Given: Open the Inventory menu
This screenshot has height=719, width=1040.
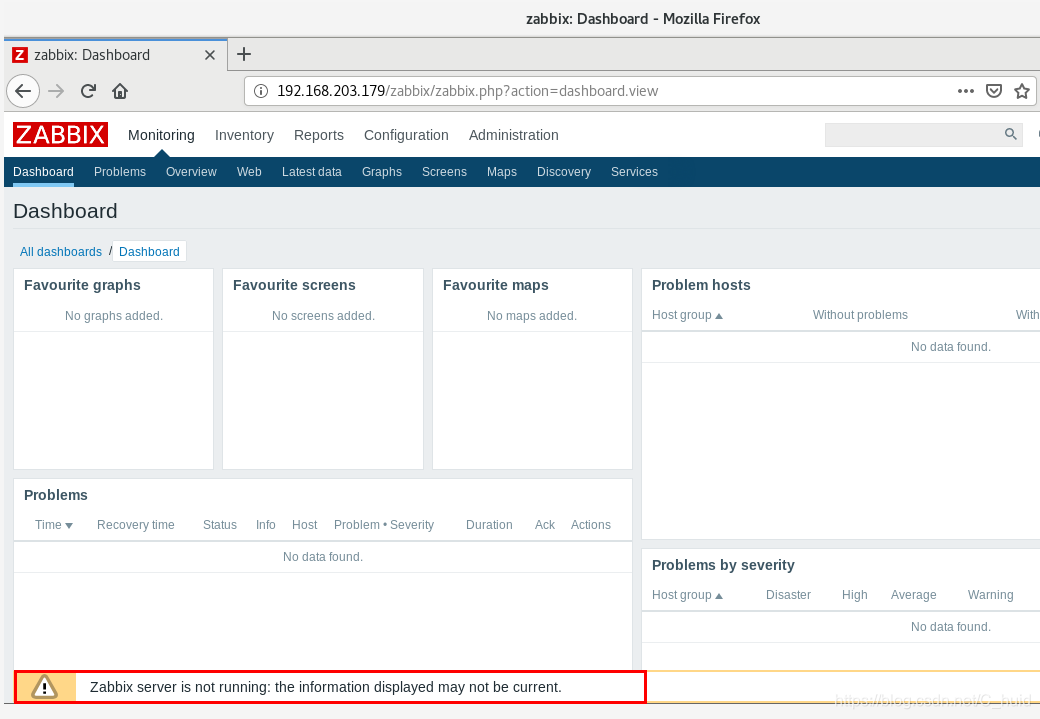Looking at the screenshot, I should (x=244, y=135).
